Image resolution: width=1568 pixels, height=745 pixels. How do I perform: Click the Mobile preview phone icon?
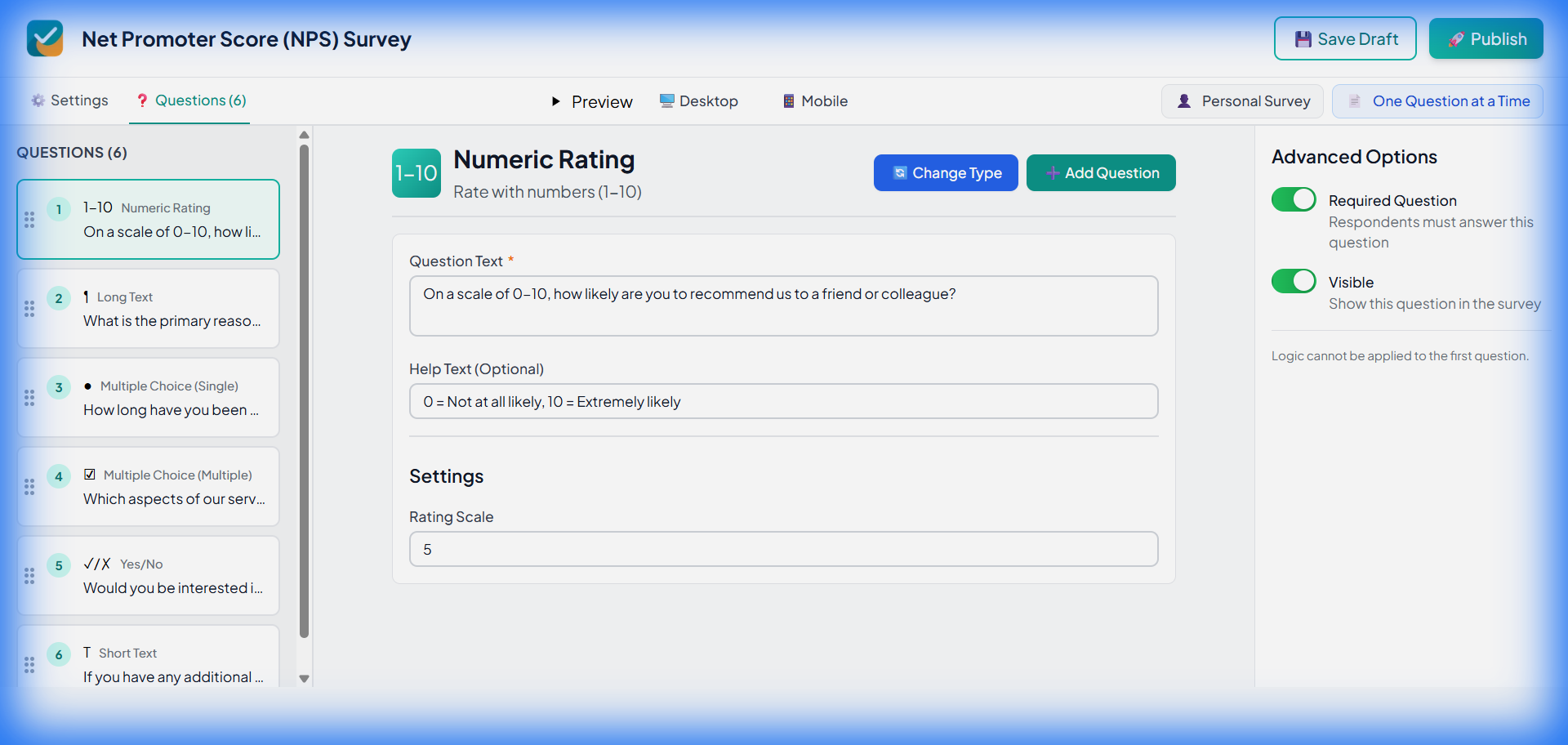coord(789,101)
